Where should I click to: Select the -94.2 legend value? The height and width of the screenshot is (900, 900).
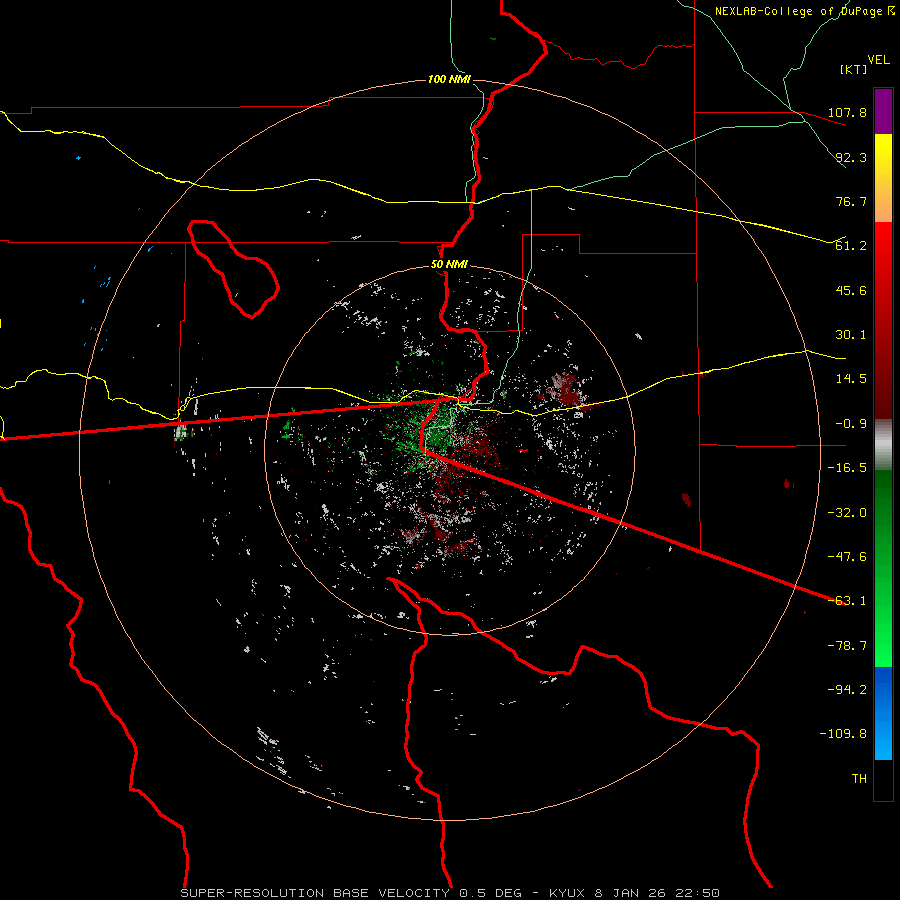pyautogui.click(x=847, y=690)
